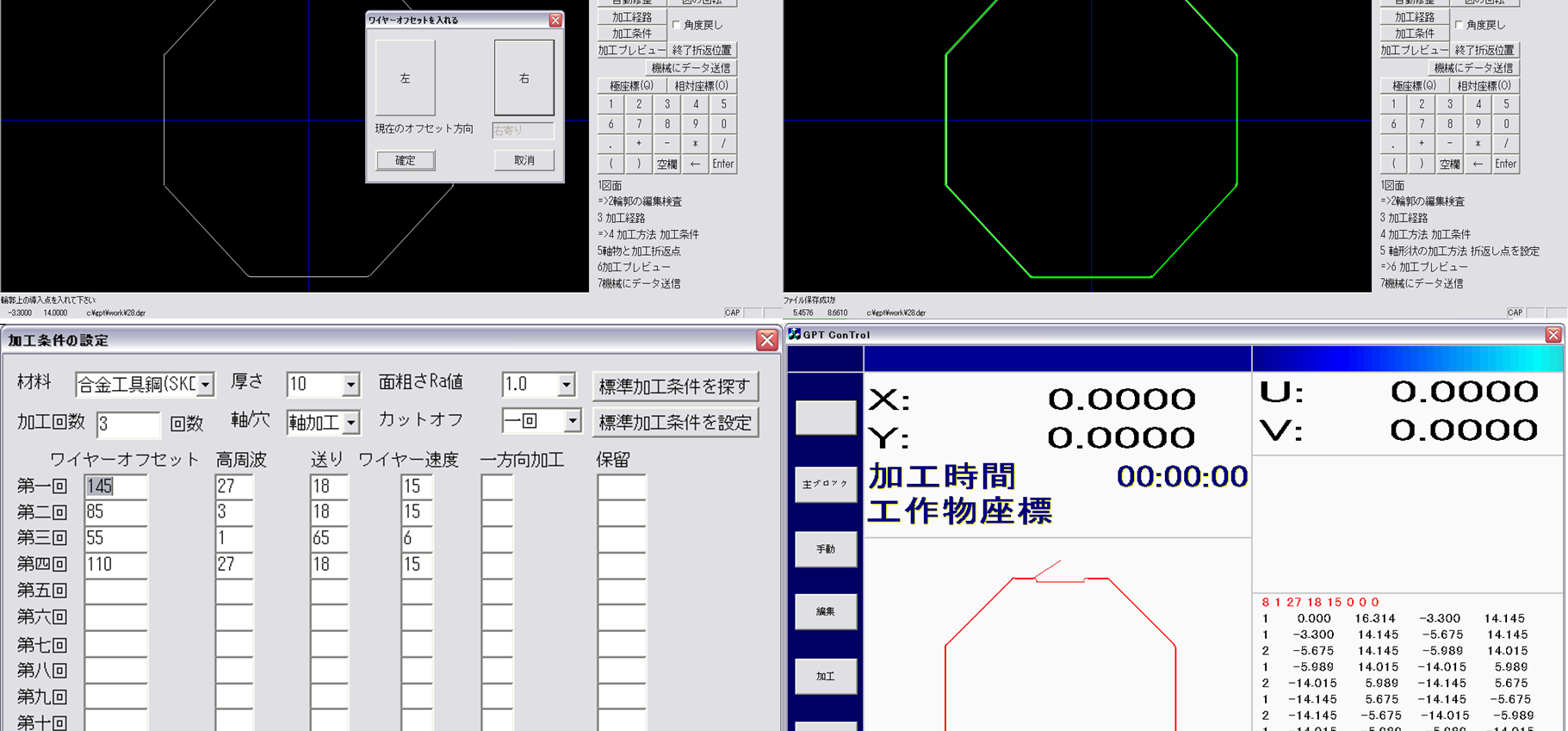Click keypad 7 in the left CAD window
1568x731 pixels.
[x=639, y=124]
